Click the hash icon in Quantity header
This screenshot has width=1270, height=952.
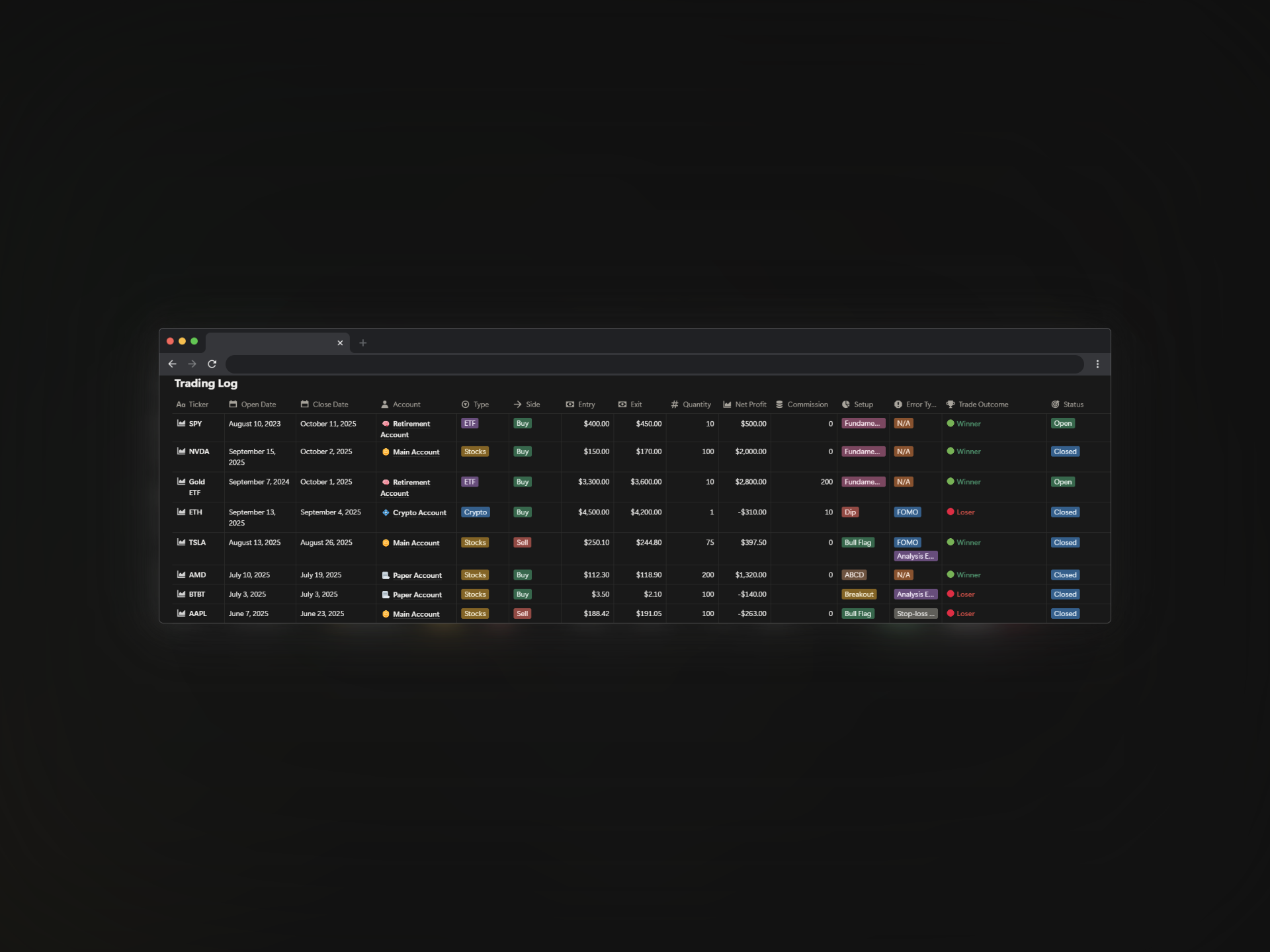[x=675, y=404]
